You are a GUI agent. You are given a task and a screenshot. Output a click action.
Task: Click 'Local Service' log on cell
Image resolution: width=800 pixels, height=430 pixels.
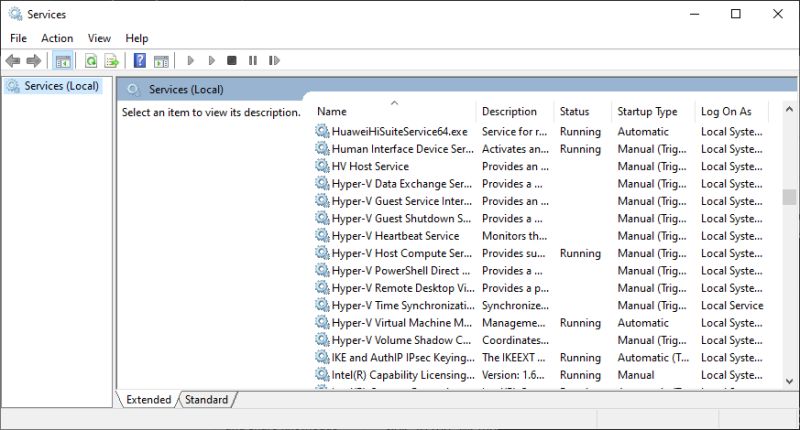click(x=732, y=305)
